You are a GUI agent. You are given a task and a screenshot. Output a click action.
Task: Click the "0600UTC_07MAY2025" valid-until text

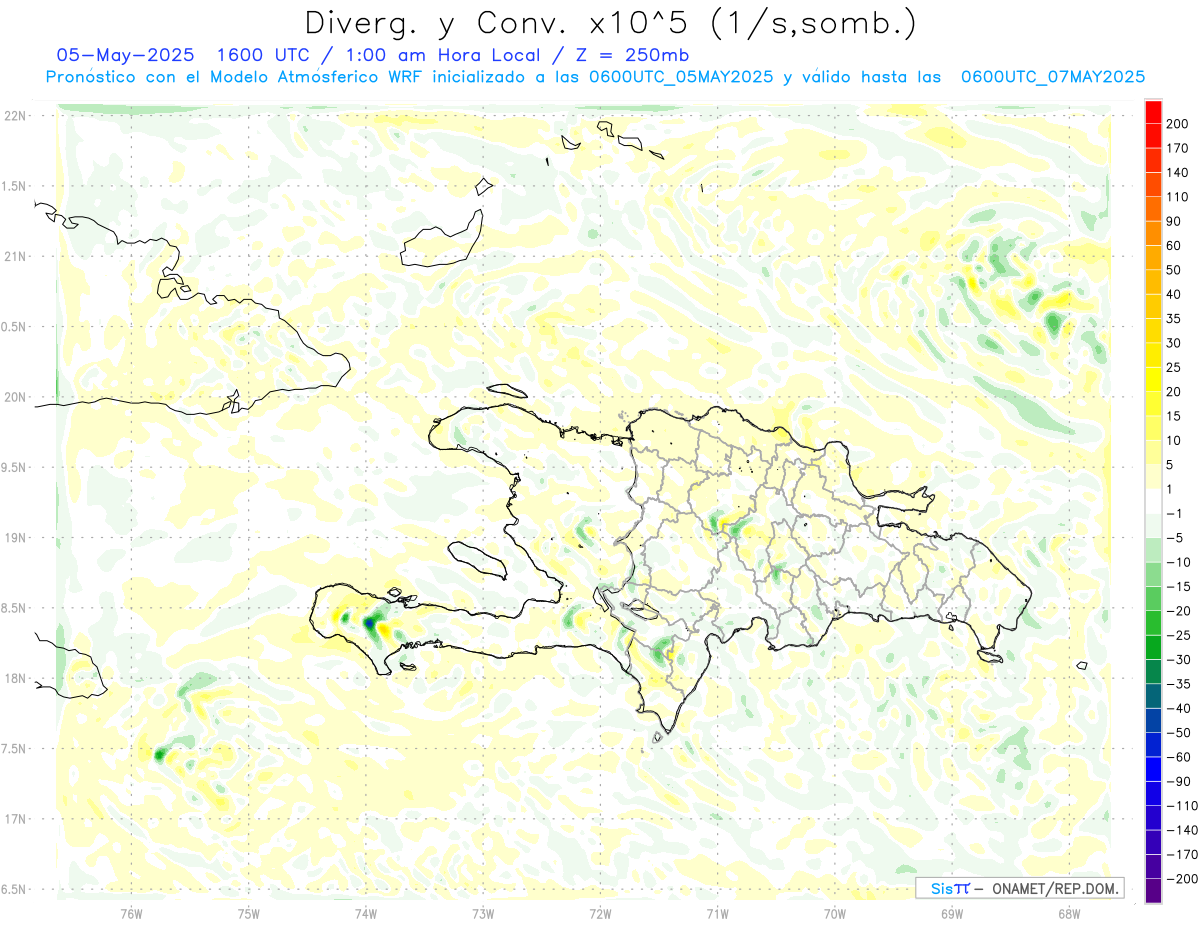(1052, 77)
